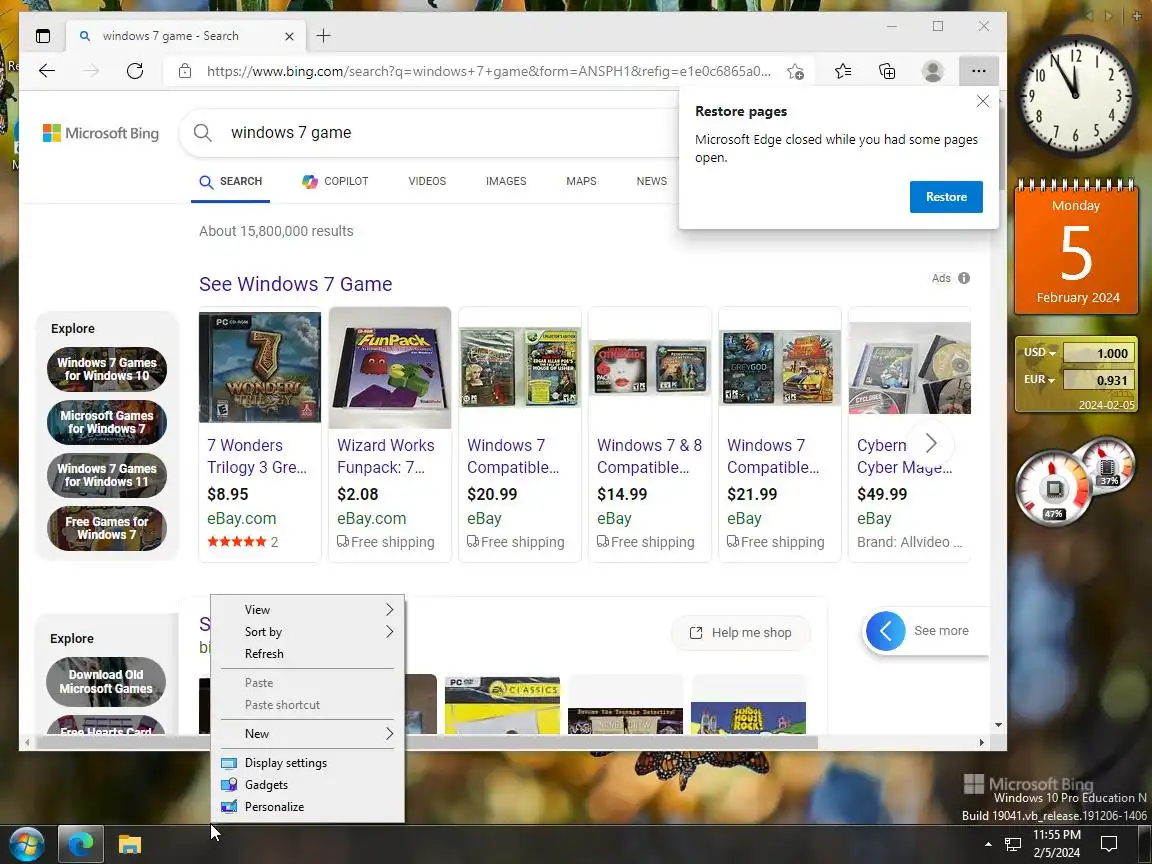Screen dimensions: 1152x864
Task: Open the $21.99 Windows 7 Compatible listing
Action: click(x=780, y=433)
